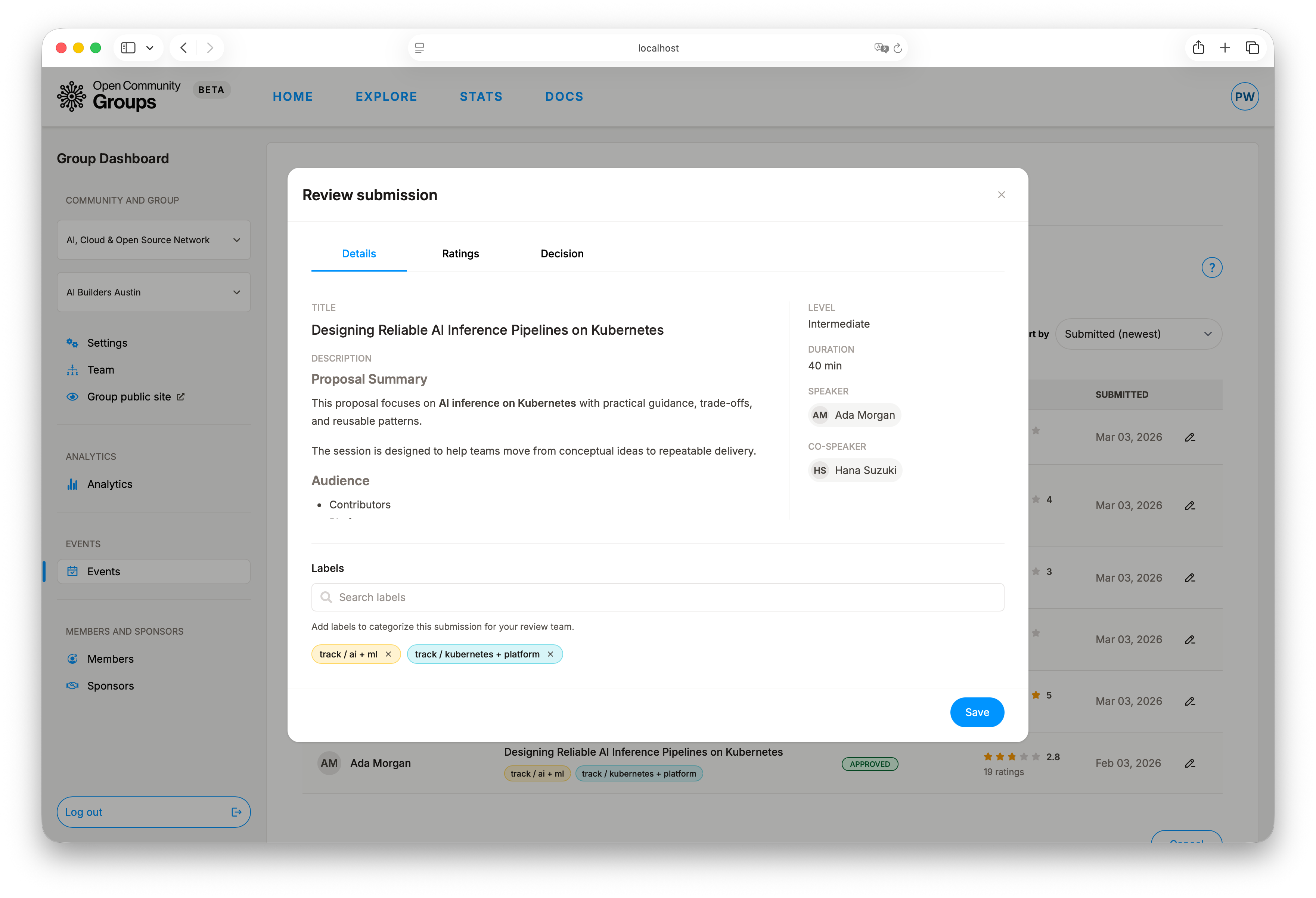Viewport: 1316px width, 898px height.
Task: Open the Team page in sidebar
Action: point(100,370)
